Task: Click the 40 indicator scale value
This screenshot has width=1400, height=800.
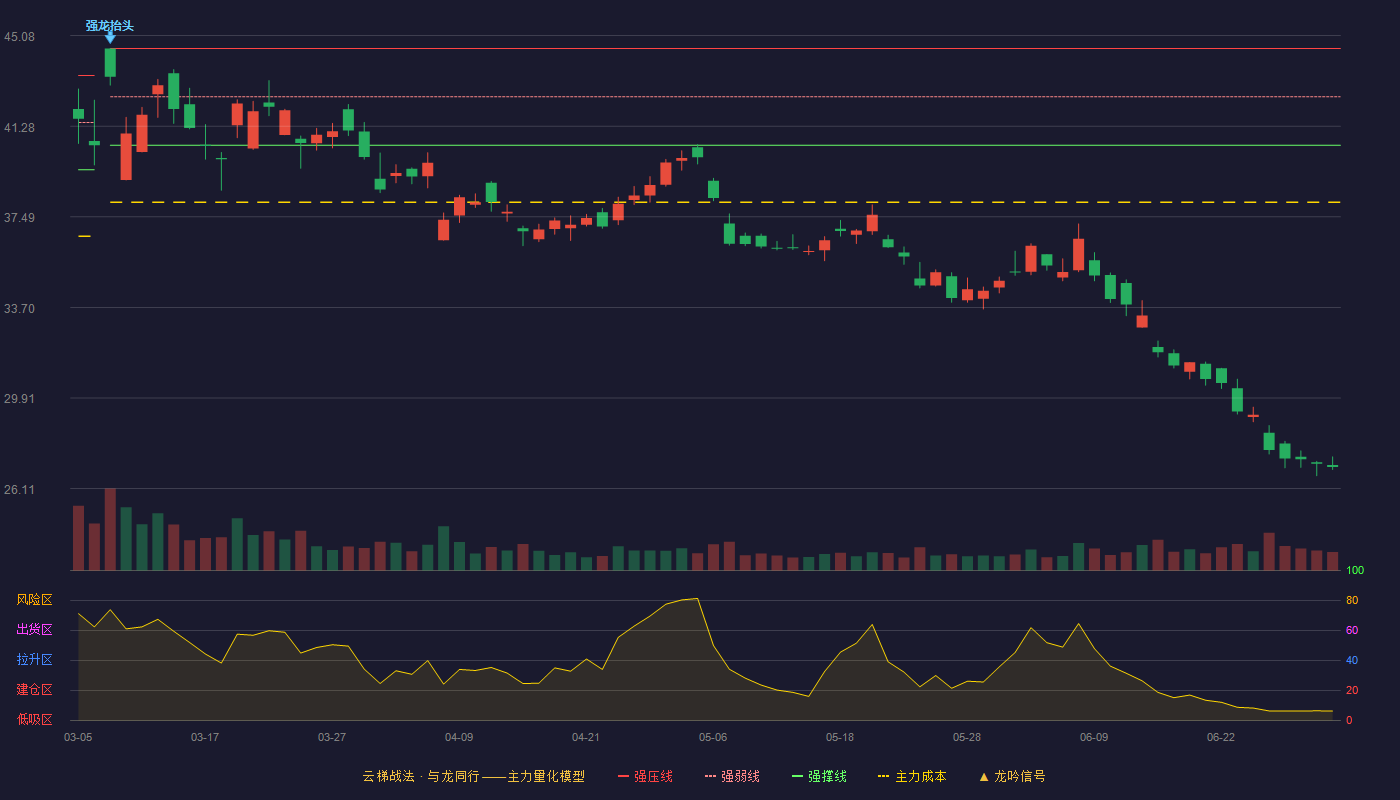Action: pyautogui.click(x=1352, y=660)
